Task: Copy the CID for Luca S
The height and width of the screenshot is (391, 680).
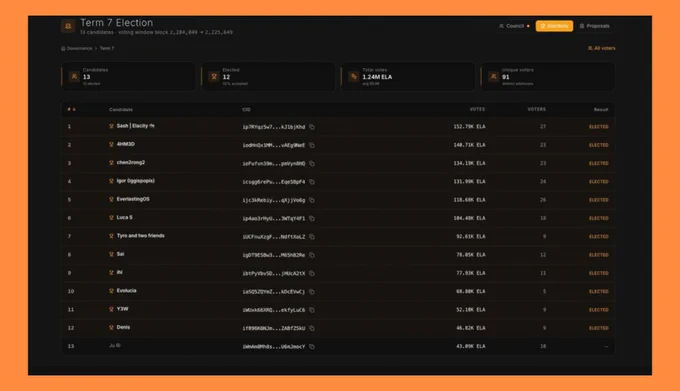Action: (312, 218)
